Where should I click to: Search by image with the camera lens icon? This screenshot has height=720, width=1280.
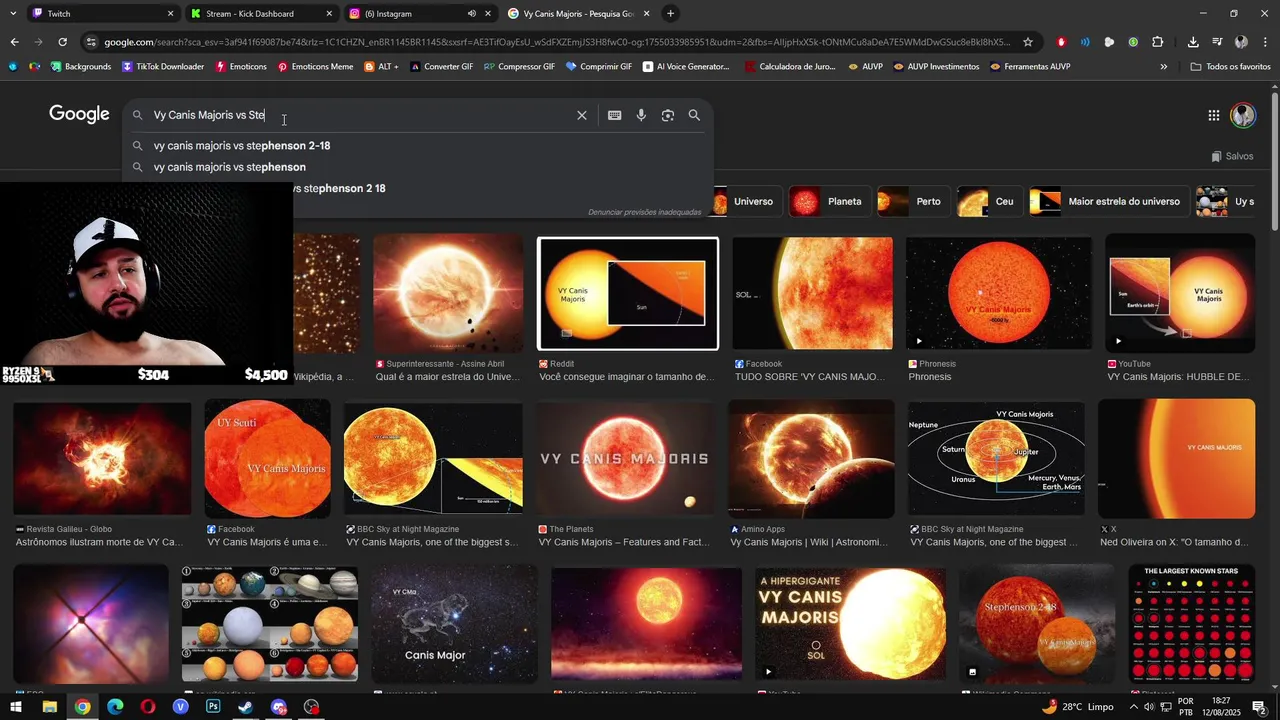[668, 115]
